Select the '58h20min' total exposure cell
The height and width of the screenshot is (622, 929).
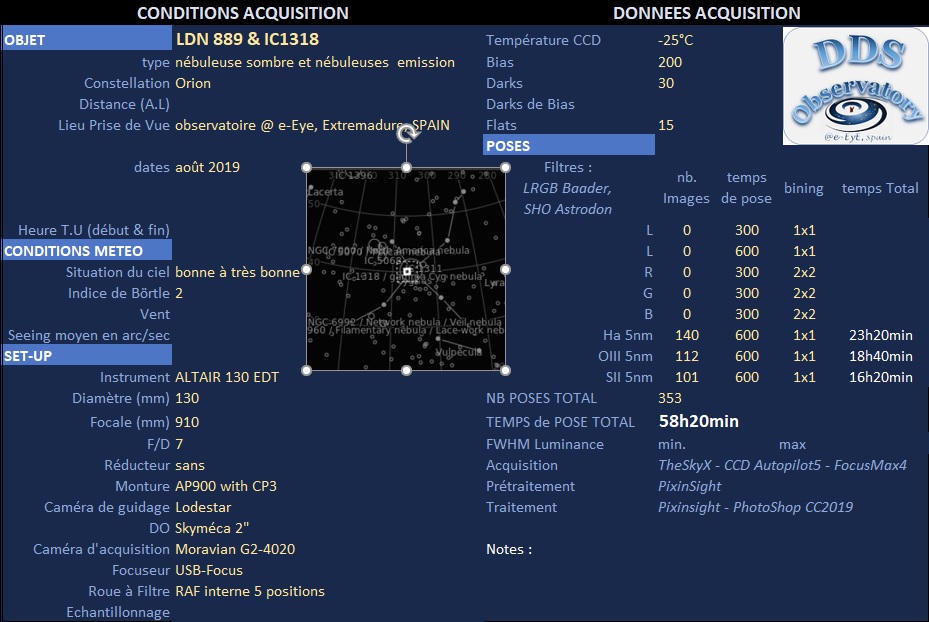pyautogui.click(x=699, y=421)
